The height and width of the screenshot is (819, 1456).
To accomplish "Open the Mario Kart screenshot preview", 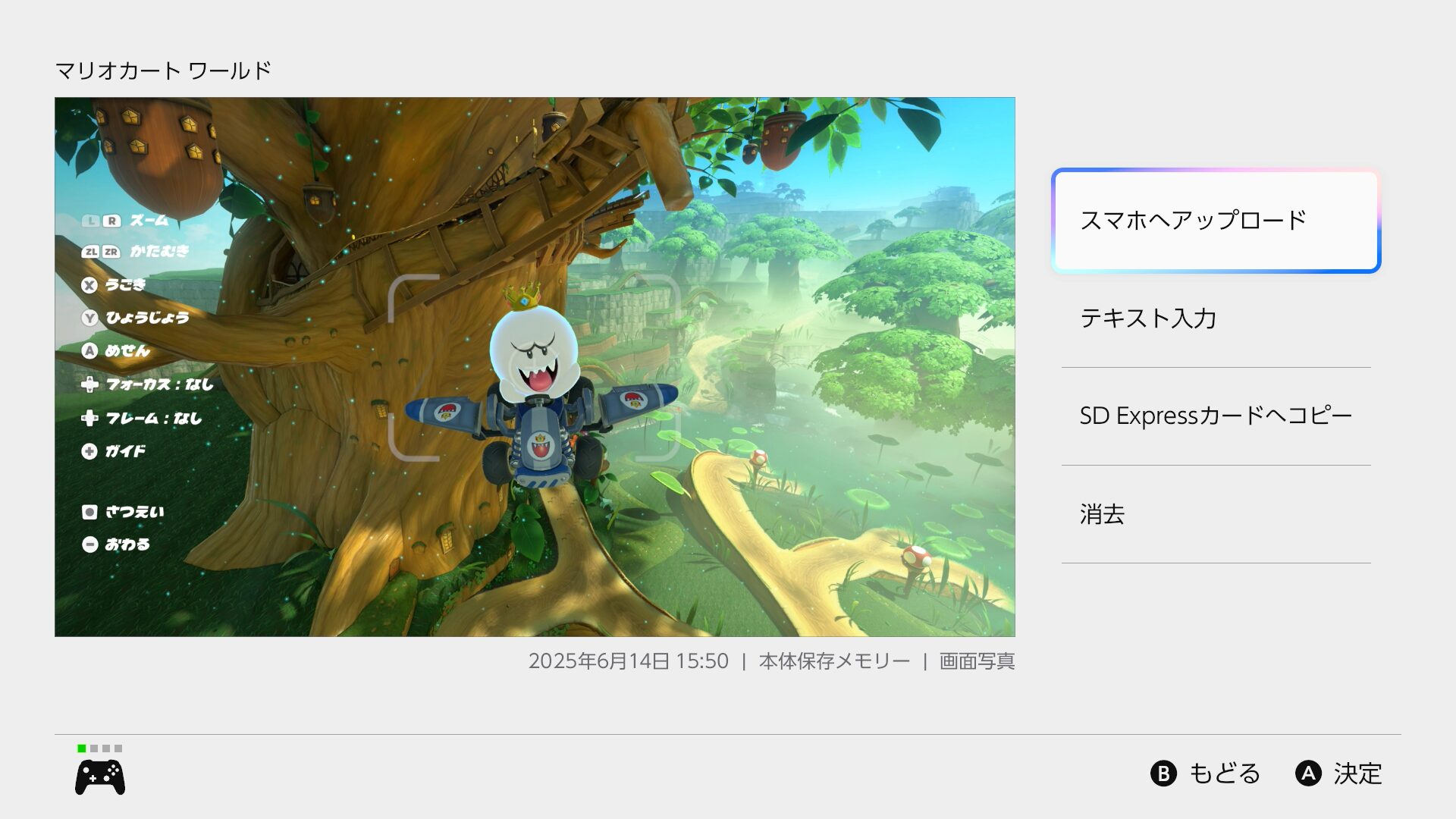I will click(x=535, y=367).
